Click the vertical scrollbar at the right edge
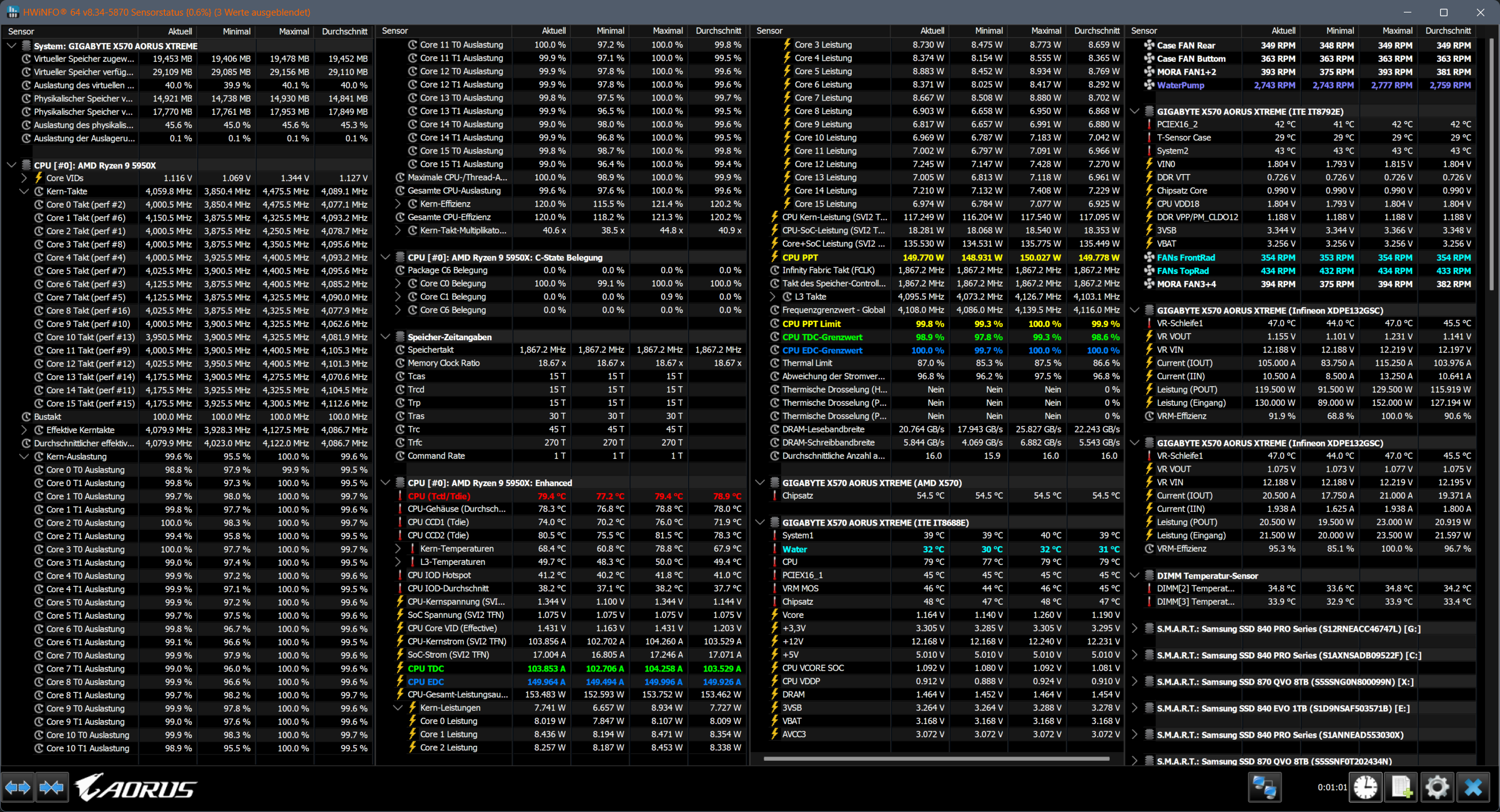Image resolution: width=1500 pixels, height=812 pixels. point(1492,164)
